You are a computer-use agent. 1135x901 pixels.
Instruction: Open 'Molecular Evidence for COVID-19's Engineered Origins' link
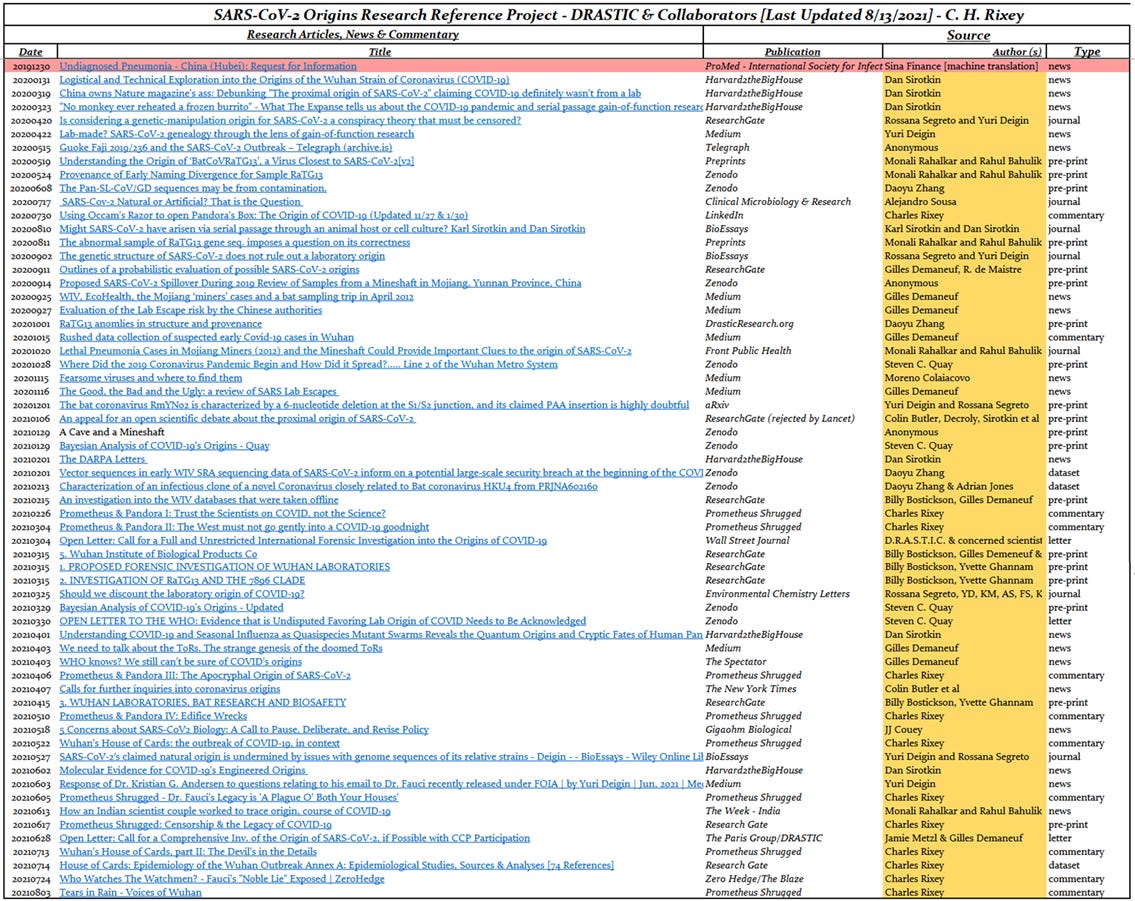click(x=183, y=770)
